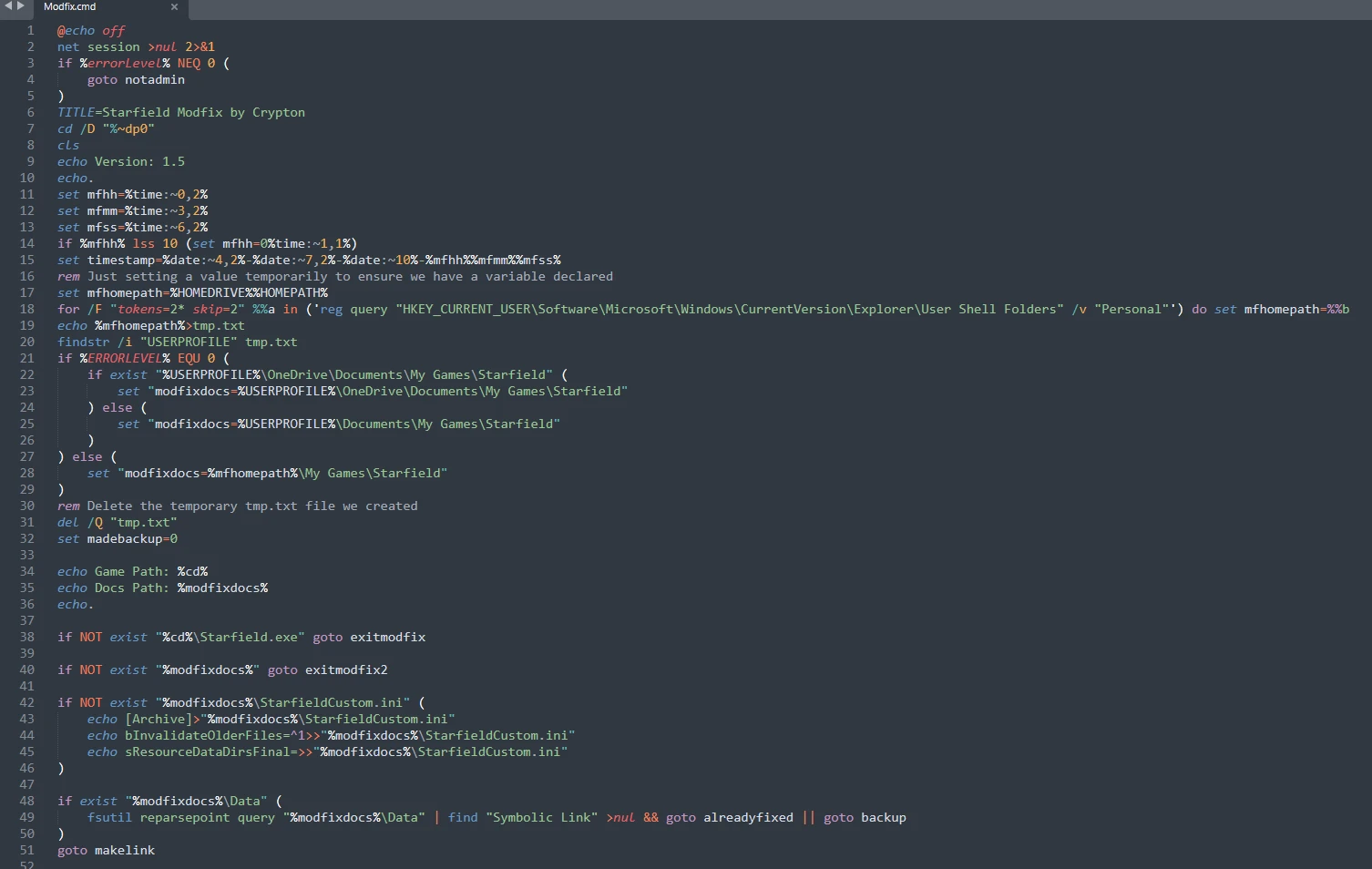1372x869 pixels.
Task: Click line number 1 in the gutter
Action: pyautogui.click(x=30, y=31)
